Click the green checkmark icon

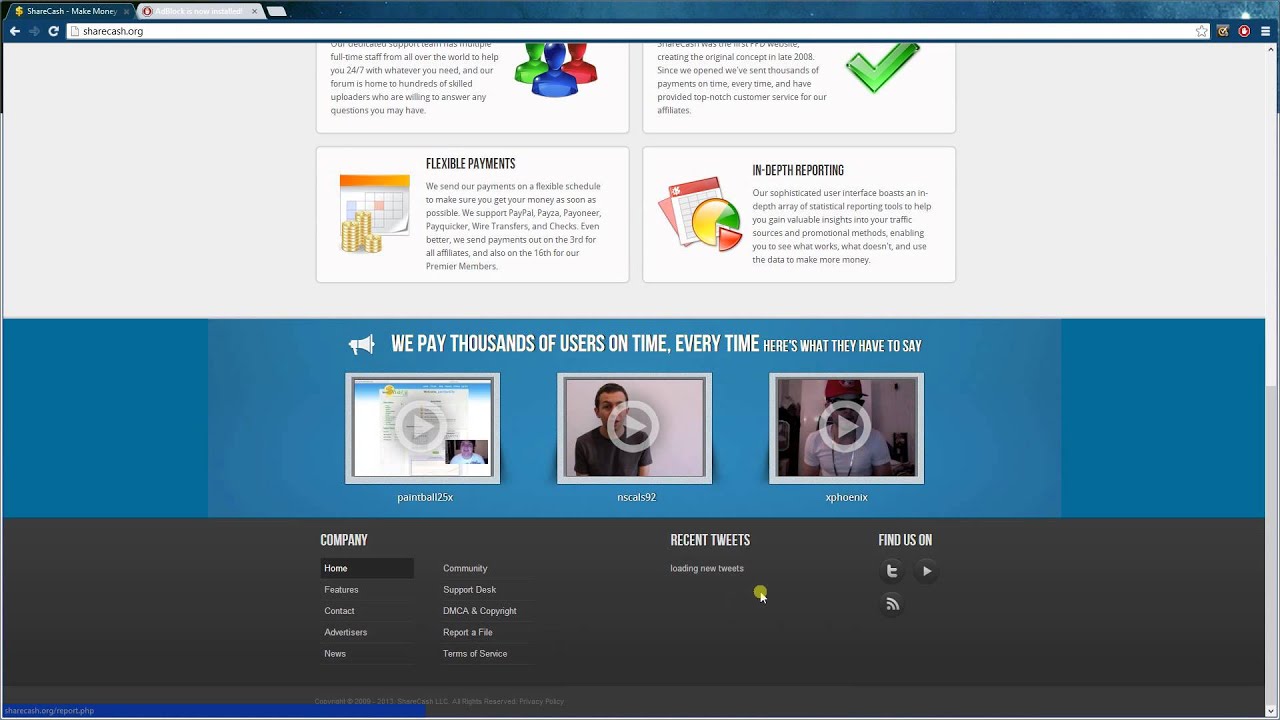click(x=882, y=67)
